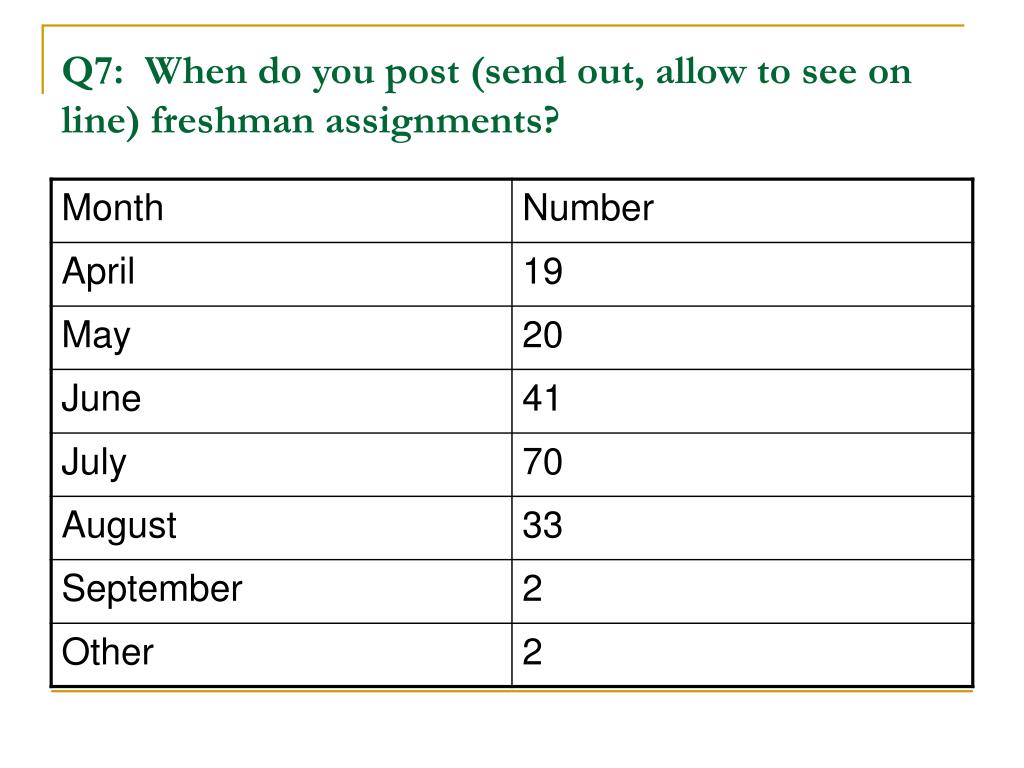The height and width of the screenshot is (768, 1024).
Task: Select the value 70 in July's row
Action: 543,463
